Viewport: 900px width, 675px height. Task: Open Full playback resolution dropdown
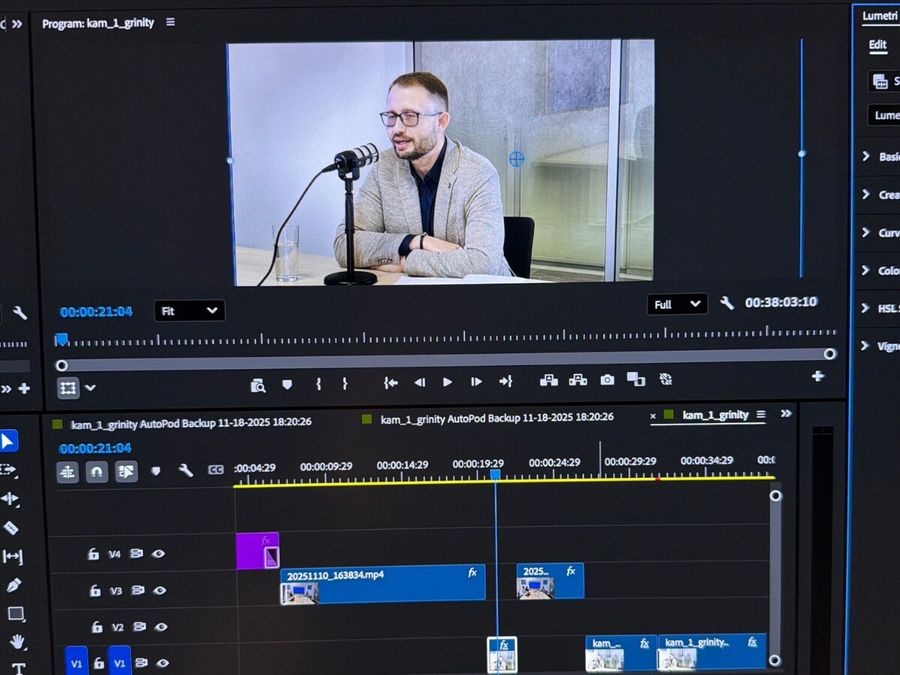tap(677, 304)
